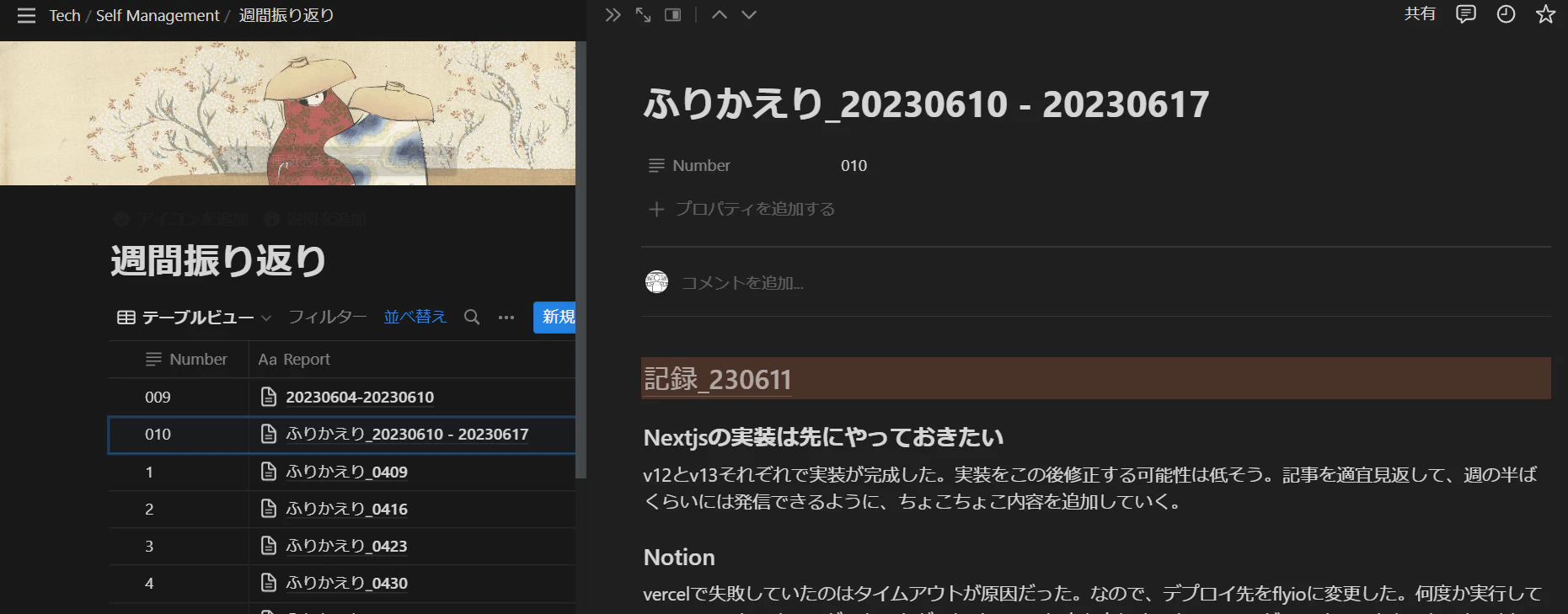The width and height of the screenshot is (1568, 614).
Task: Click table view grid icon beside テーブルビュー
Action: pyautogui.click(x=126, y=318)
